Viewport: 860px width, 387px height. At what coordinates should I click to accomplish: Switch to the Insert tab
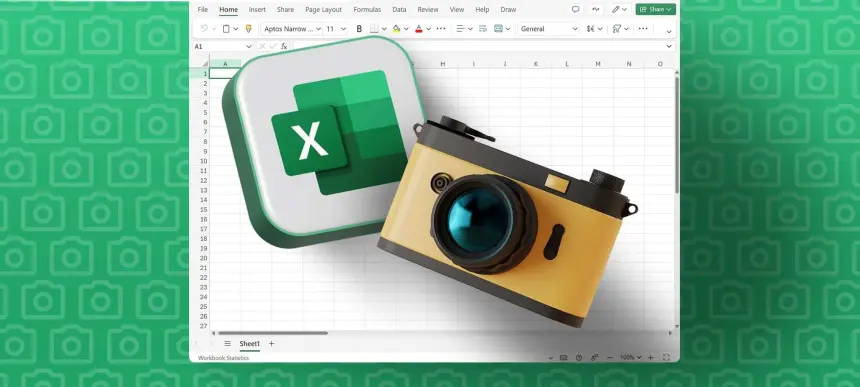click(x=257, y=9)
